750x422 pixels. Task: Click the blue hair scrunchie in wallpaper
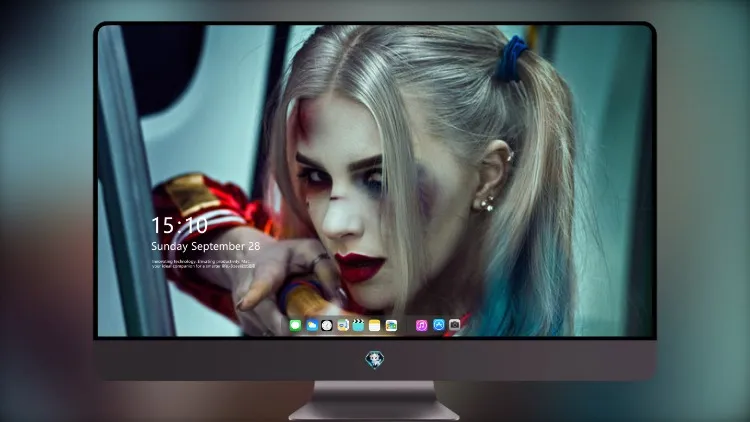[x=512, y=58]
